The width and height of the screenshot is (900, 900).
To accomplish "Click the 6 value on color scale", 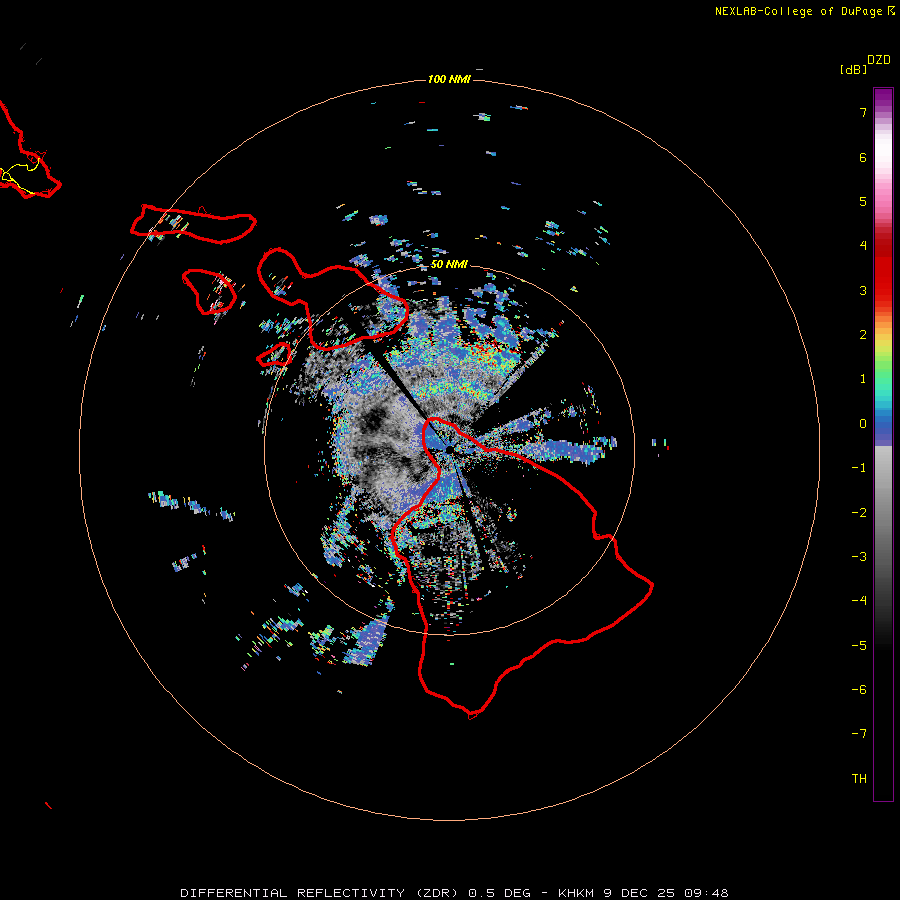I will (x=863, y=157).
